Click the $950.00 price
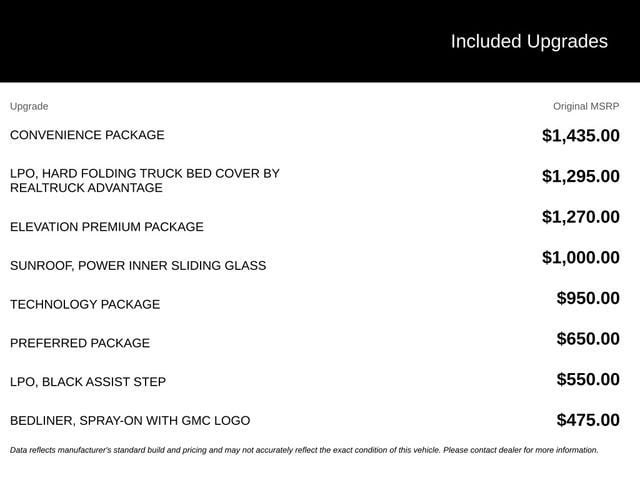 tap(588, 298)
